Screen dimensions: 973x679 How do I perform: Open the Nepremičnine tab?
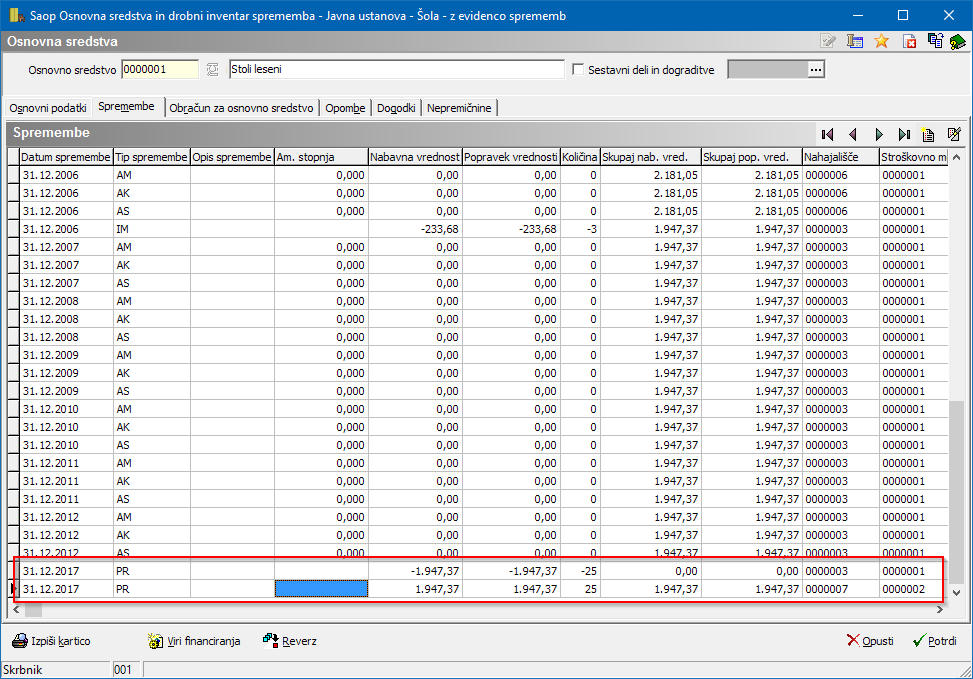pos(459,108)
